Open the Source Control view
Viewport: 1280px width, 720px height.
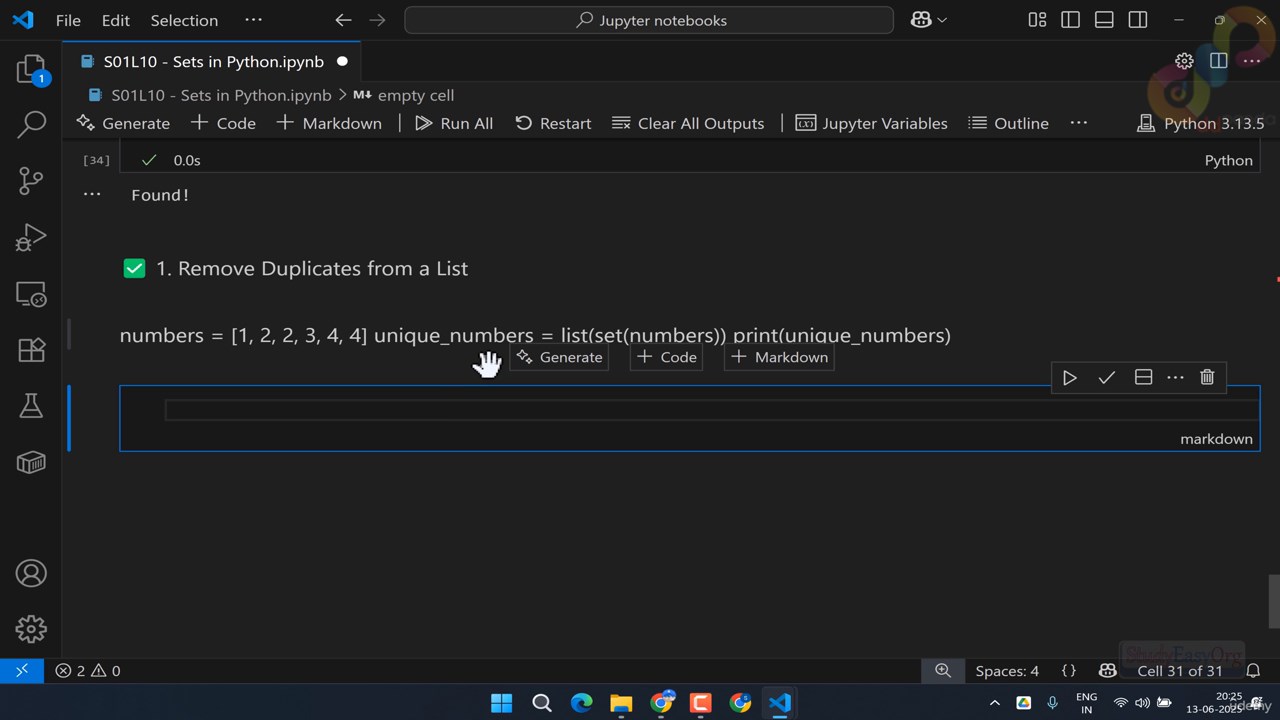[31, 181]
